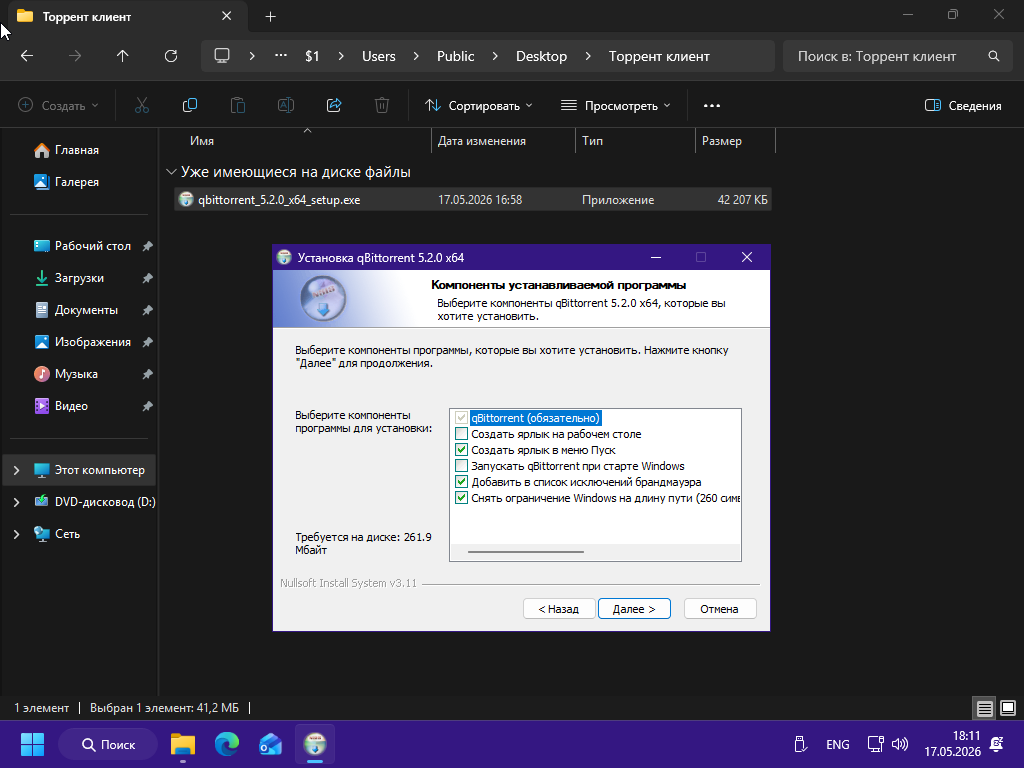Refresh the current folder view
Screen dimensions: 1024x768
point(171,56)
